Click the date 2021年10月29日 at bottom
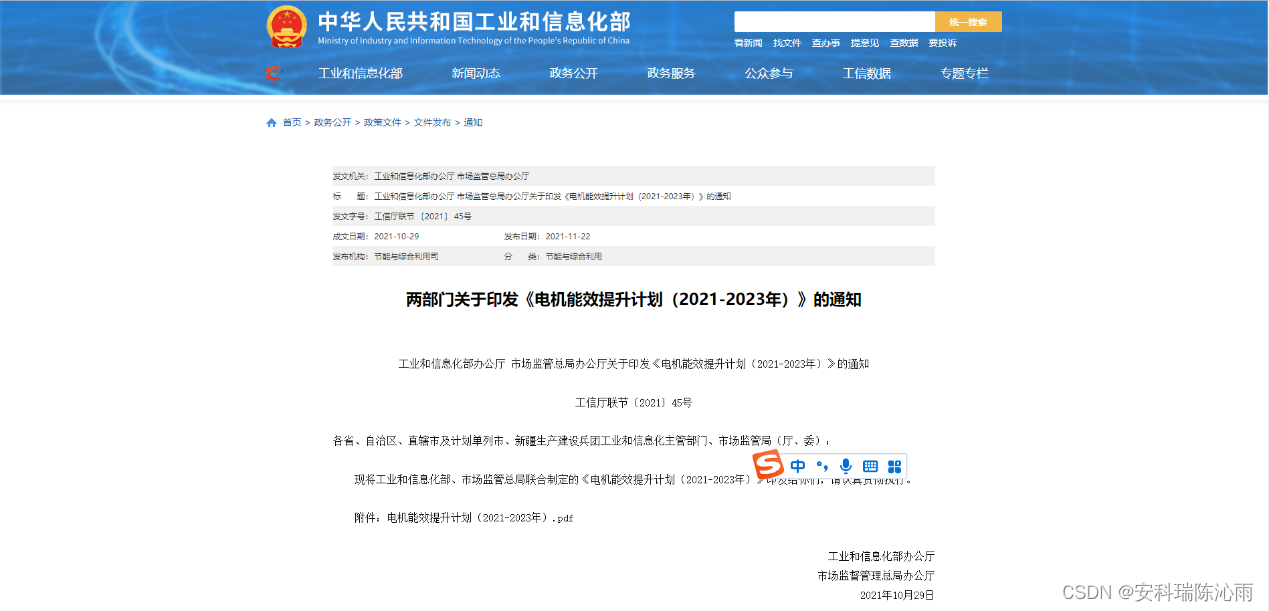This screenshot has height=611, width=1269. click(x=897, y=595)
